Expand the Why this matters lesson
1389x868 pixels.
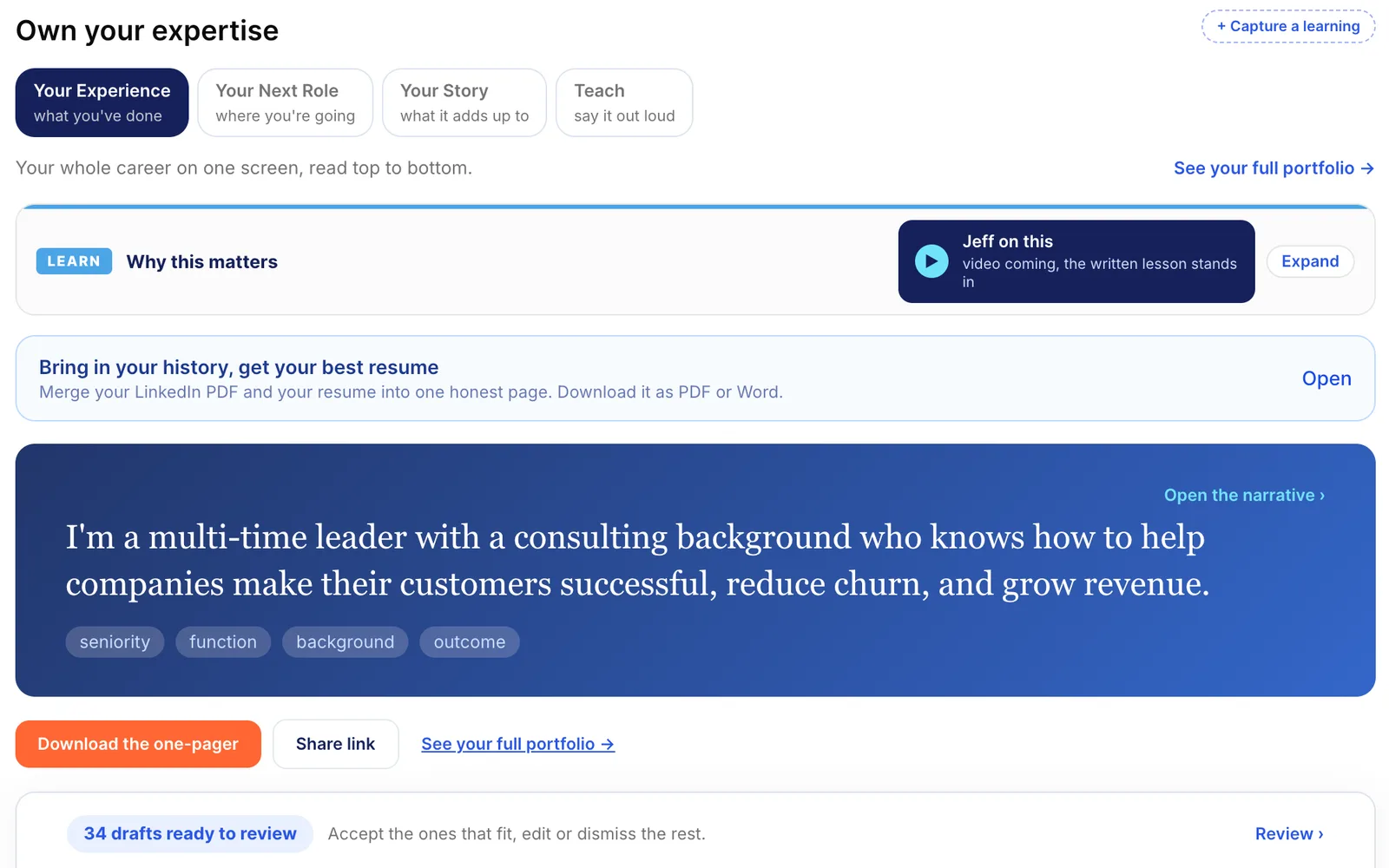click(x=1310, y=261)
